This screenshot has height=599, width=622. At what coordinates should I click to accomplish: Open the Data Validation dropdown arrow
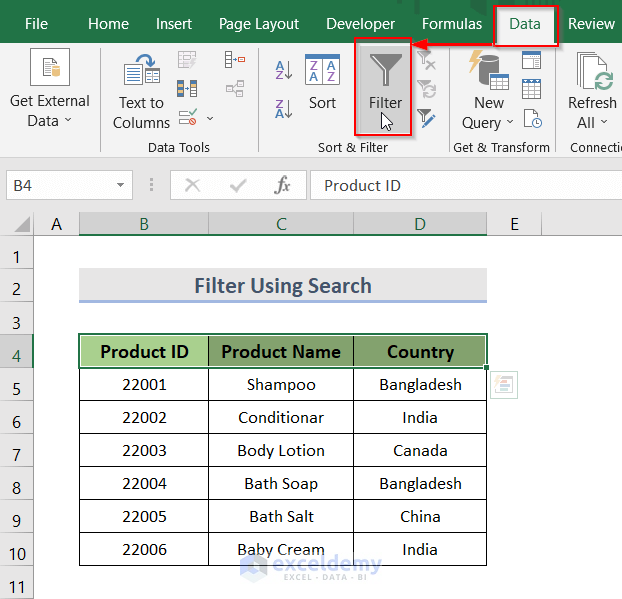tap(210, 118)
